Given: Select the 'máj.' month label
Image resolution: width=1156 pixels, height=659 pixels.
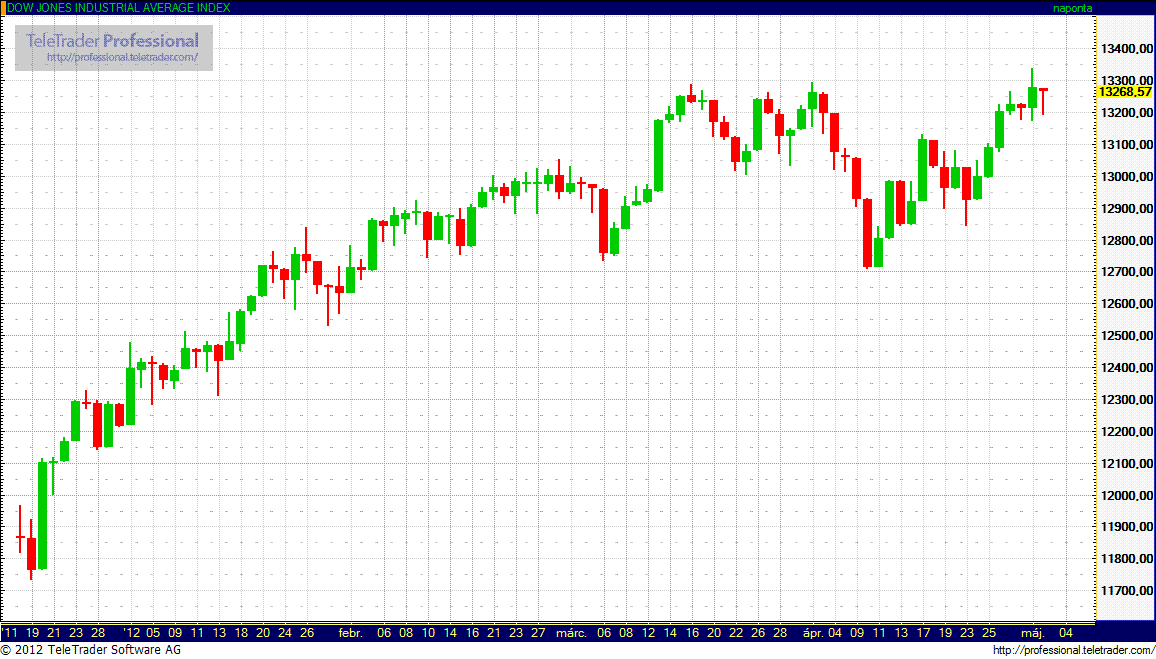Looking at the screenshot, I should (1032, 632).
